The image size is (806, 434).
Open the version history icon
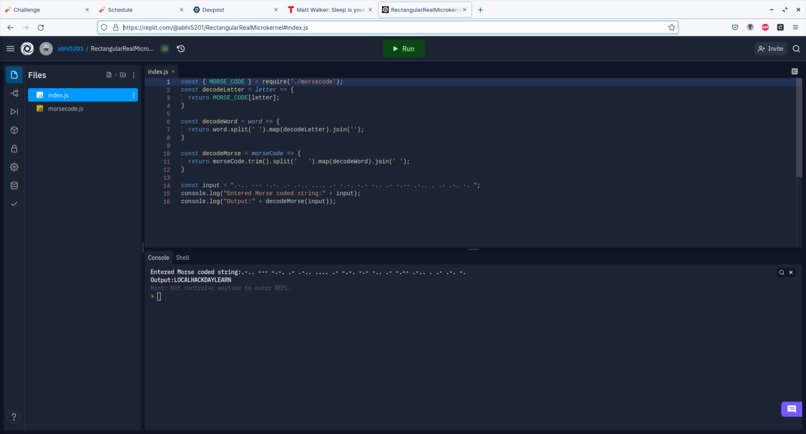click(x=181, y=49)
